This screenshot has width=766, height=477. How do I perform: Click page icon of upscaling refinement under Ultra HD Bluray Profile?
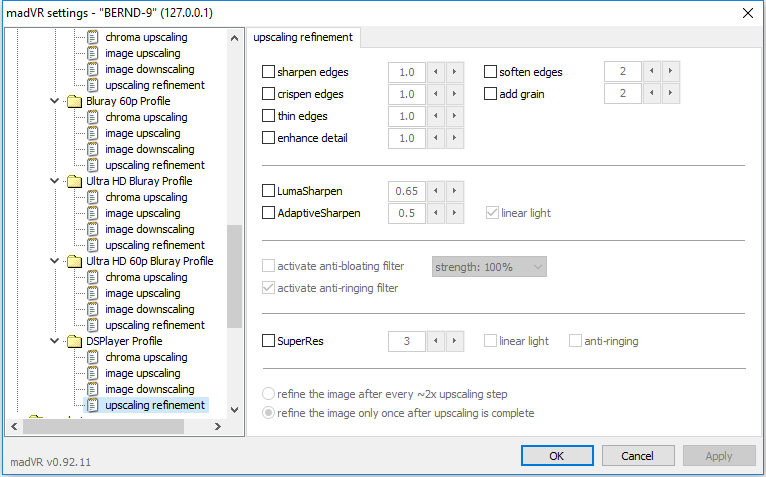(92, 245)
